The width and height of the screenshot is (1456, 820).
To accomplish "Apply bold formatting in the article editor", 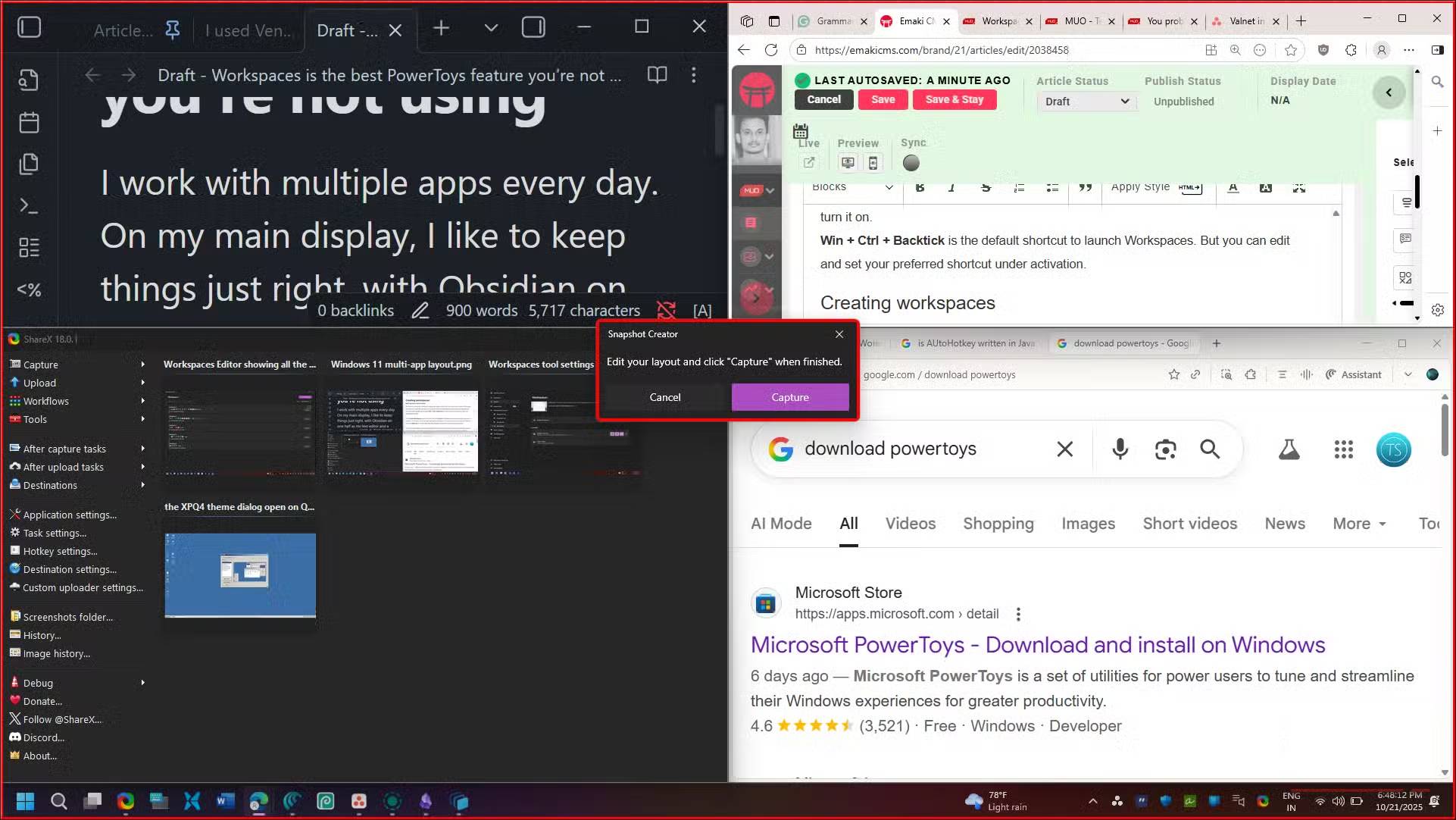I will [920, 188].
